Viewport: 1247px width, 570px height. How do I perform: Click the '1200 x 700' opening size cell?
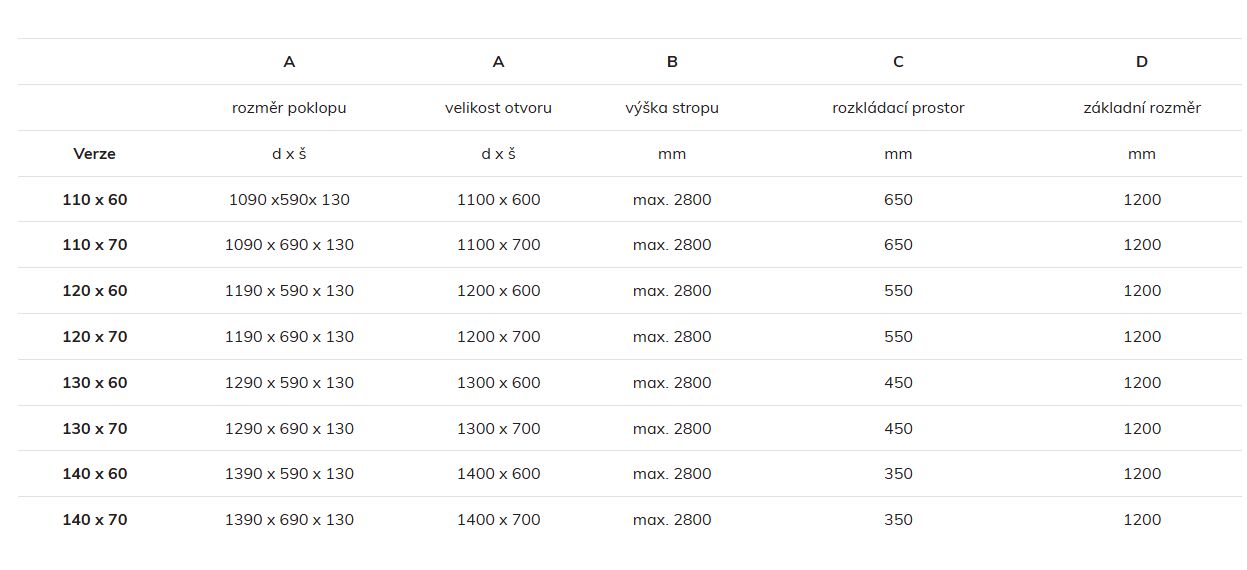(498, 337)
